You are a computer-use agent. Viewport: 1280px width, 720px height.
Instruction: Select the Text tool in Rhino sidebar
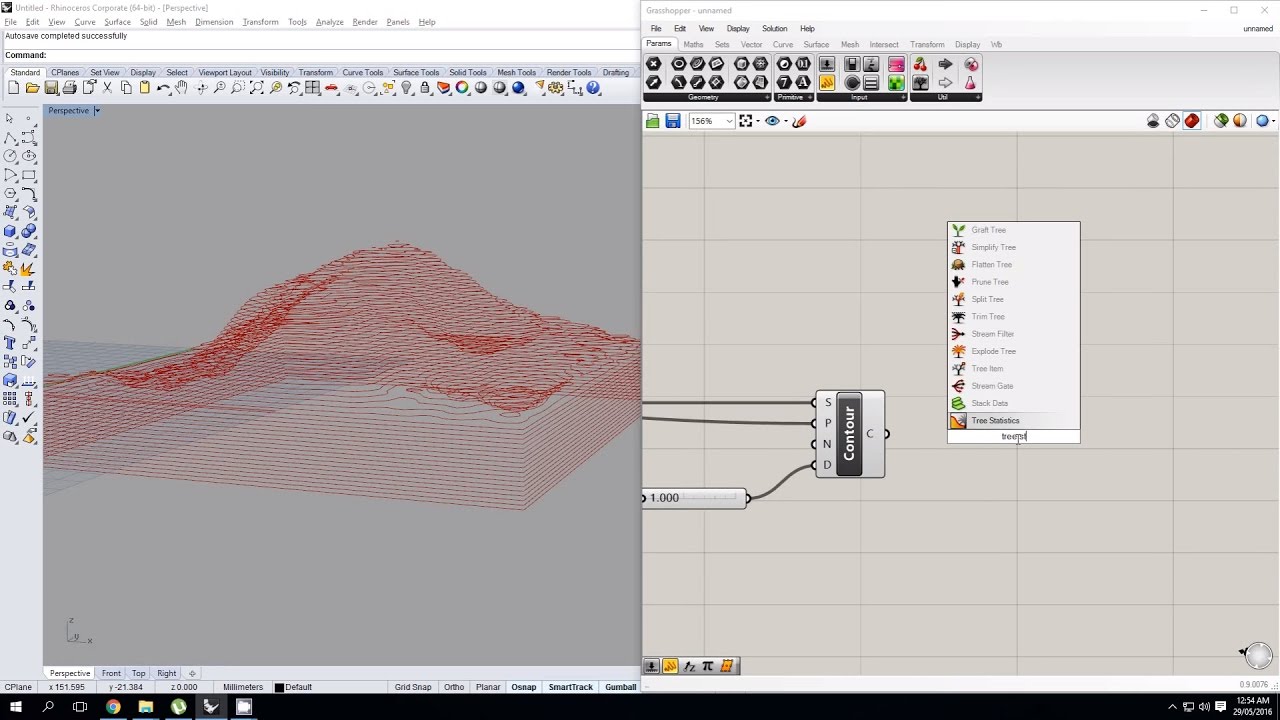pyautogui.click(x=10, y=343)
